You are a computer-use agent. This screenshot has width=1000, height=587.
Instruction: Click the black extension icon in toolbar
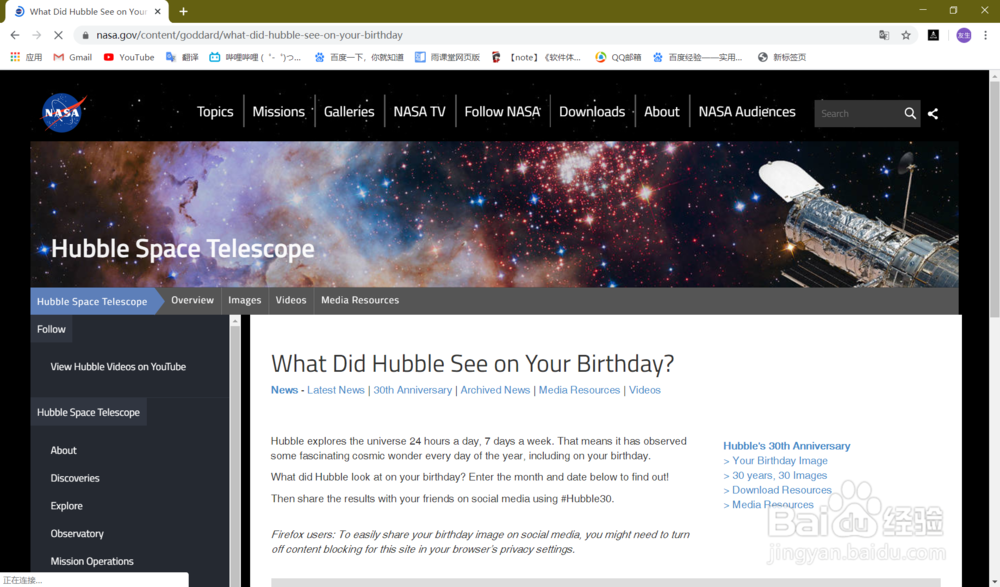pyautogui.click(x=933, y=35)
